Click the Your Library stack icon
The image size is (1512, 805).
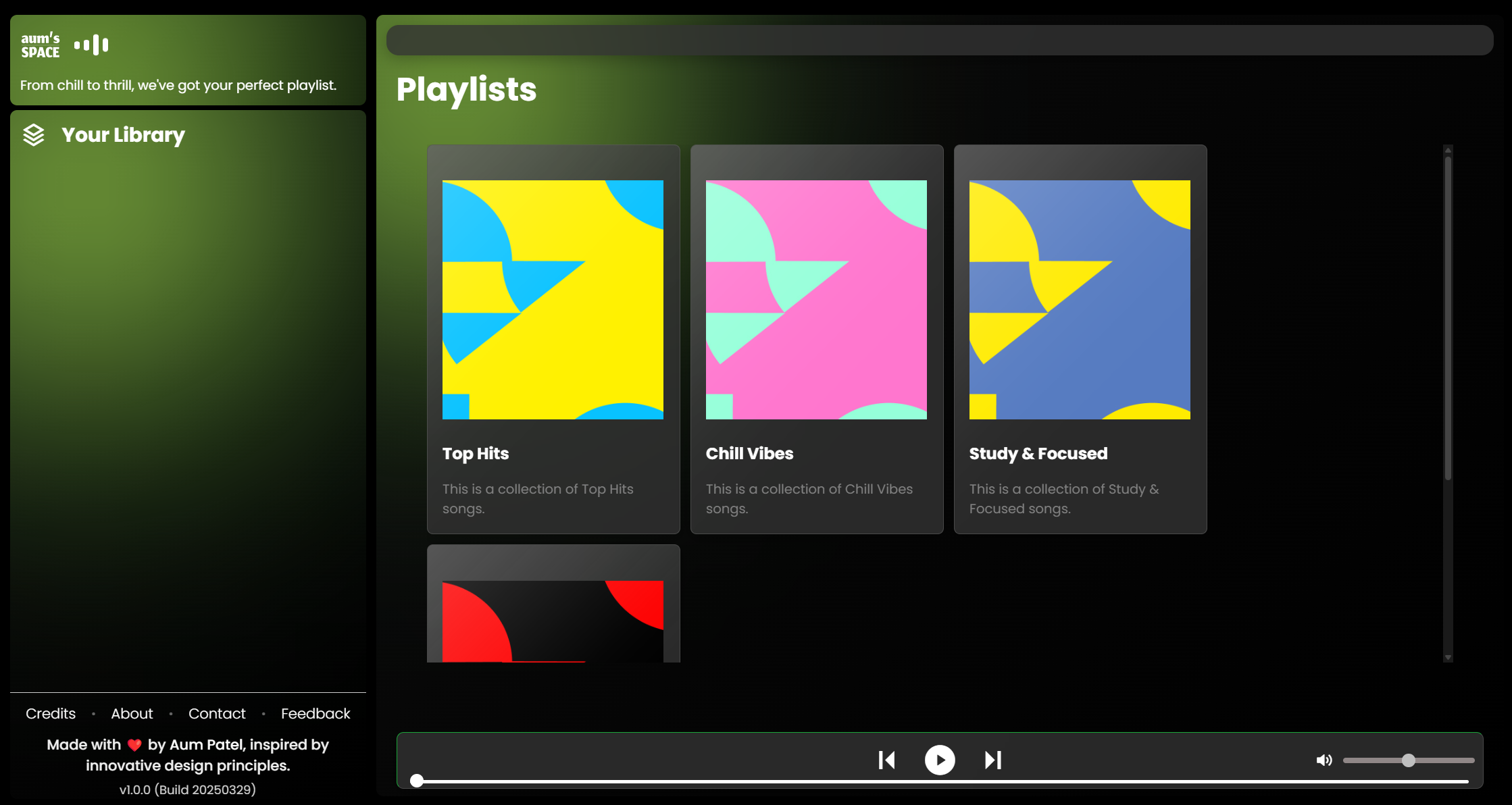pyautogui.click(x=34, y=135)
